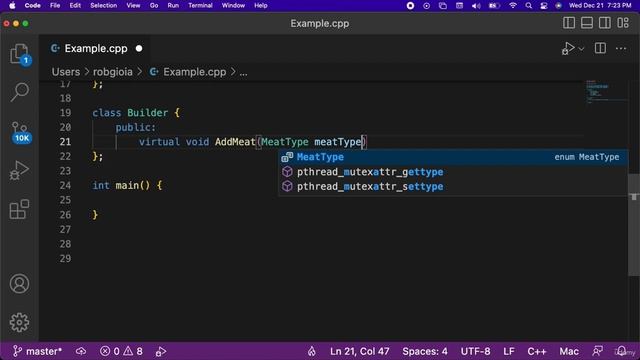The height and width of the screenshot is (360, 640).
Task: Expand the breadcrumb ellipsis symbol segment
Action: point(243,72)
